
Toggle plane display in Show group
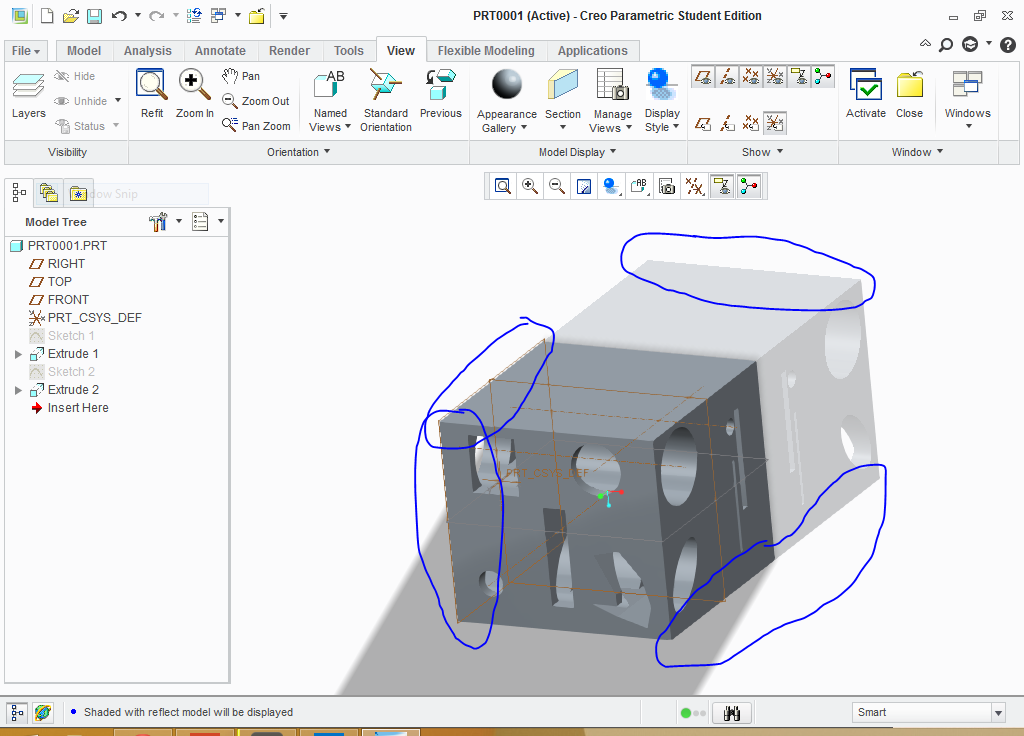click(x=703, y=77)
